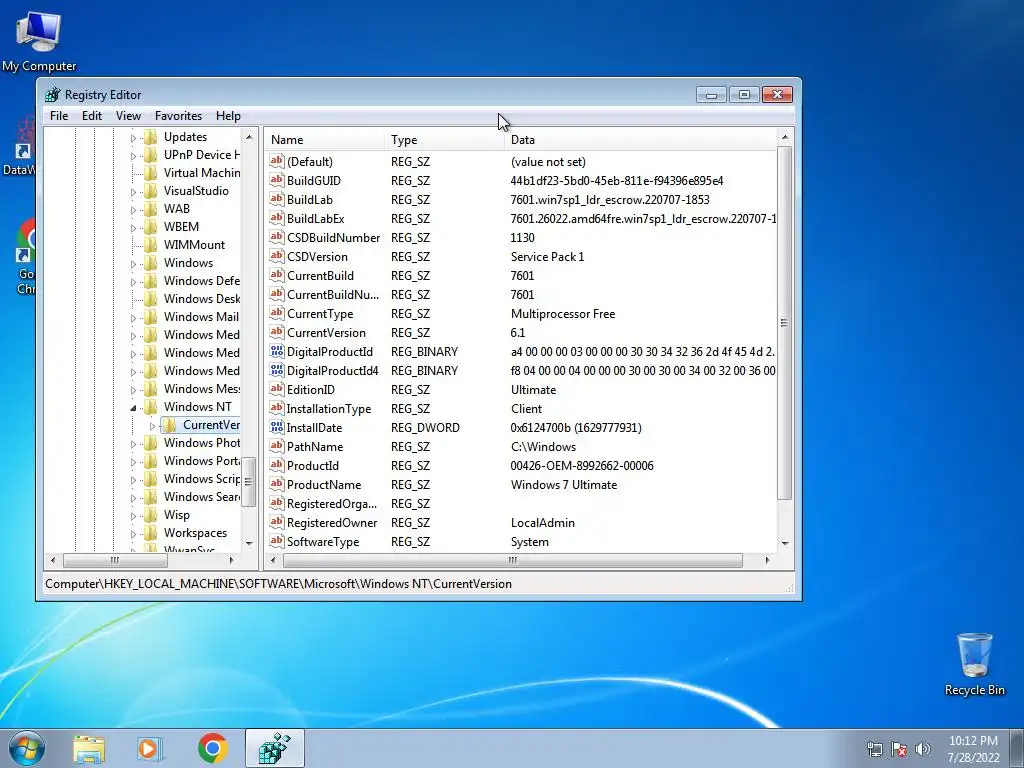Open the View menu
The height and width of the screenshot is (768, 1024).
tap(128, 116)
